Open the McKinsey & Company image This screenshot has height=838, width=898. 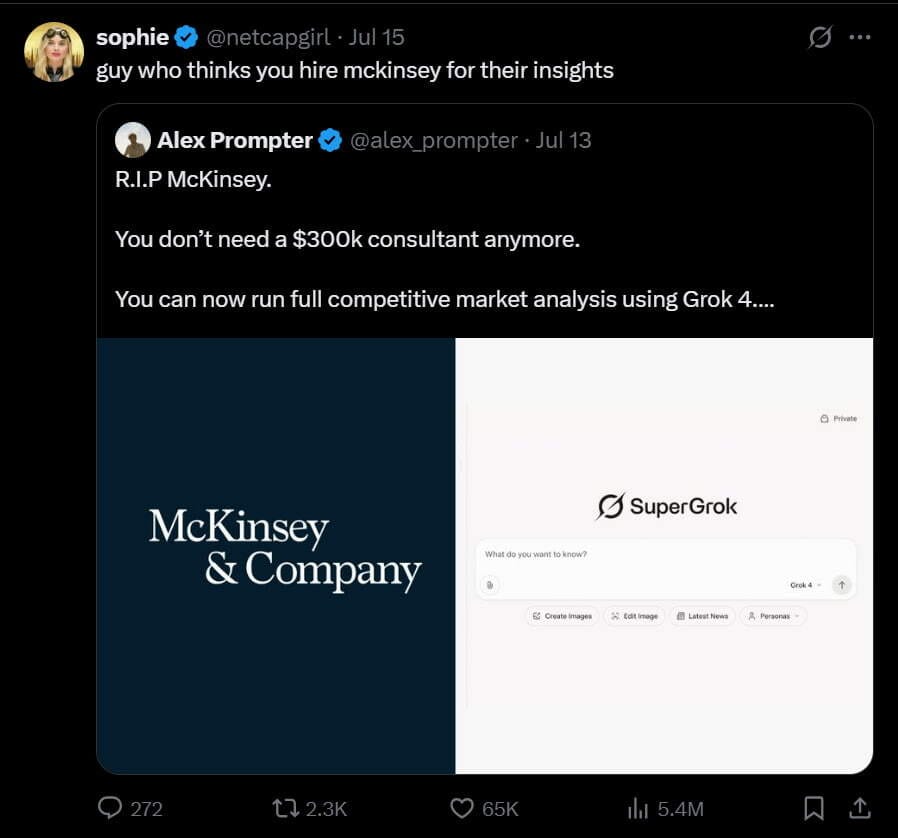tap(276, 556)
